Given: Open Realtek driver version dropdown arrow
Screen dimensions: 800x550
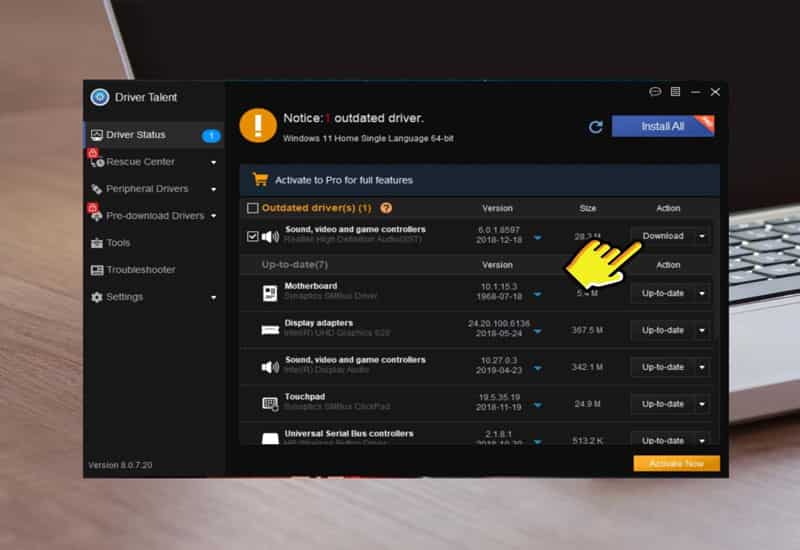Looking at the screenshot, I should (537, 238).
